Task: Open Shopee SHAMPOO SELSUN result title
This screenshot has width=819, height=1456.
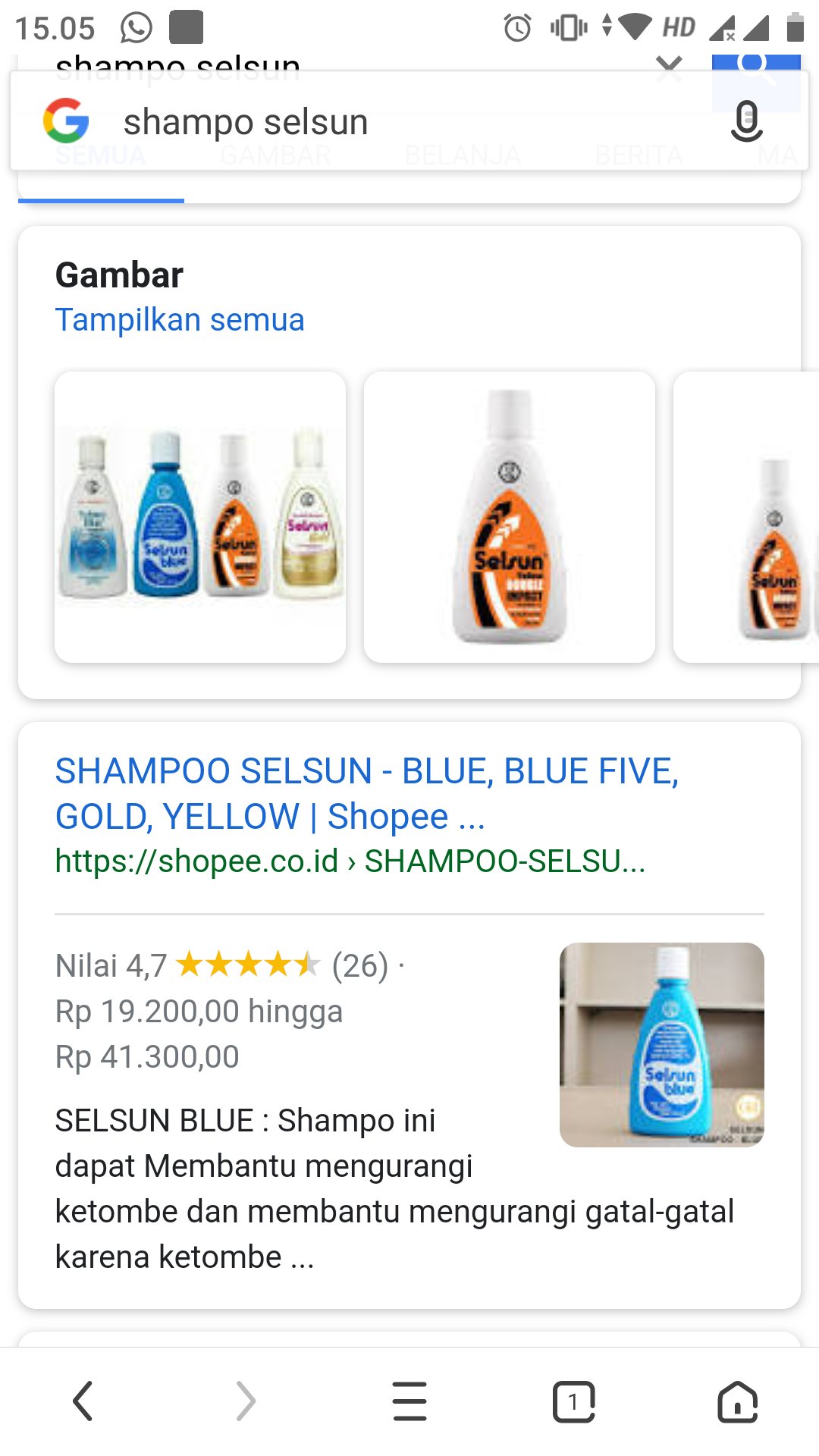Action: [x=367, y=794]
